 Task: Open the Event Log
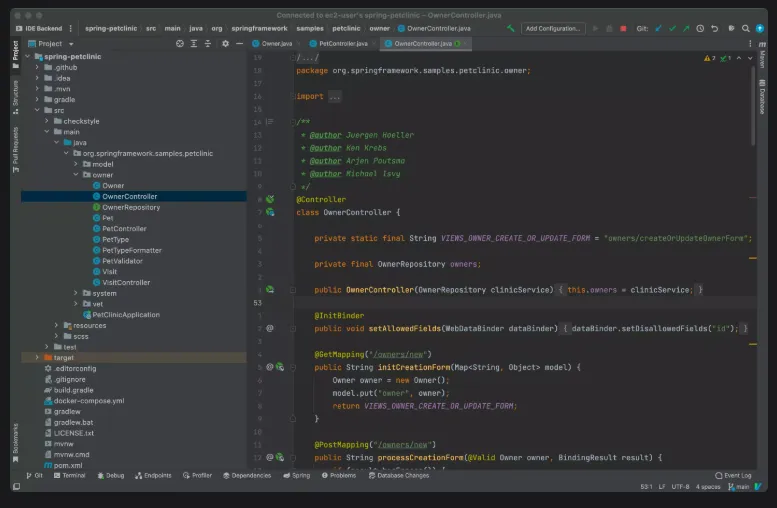tap(733, 476)
